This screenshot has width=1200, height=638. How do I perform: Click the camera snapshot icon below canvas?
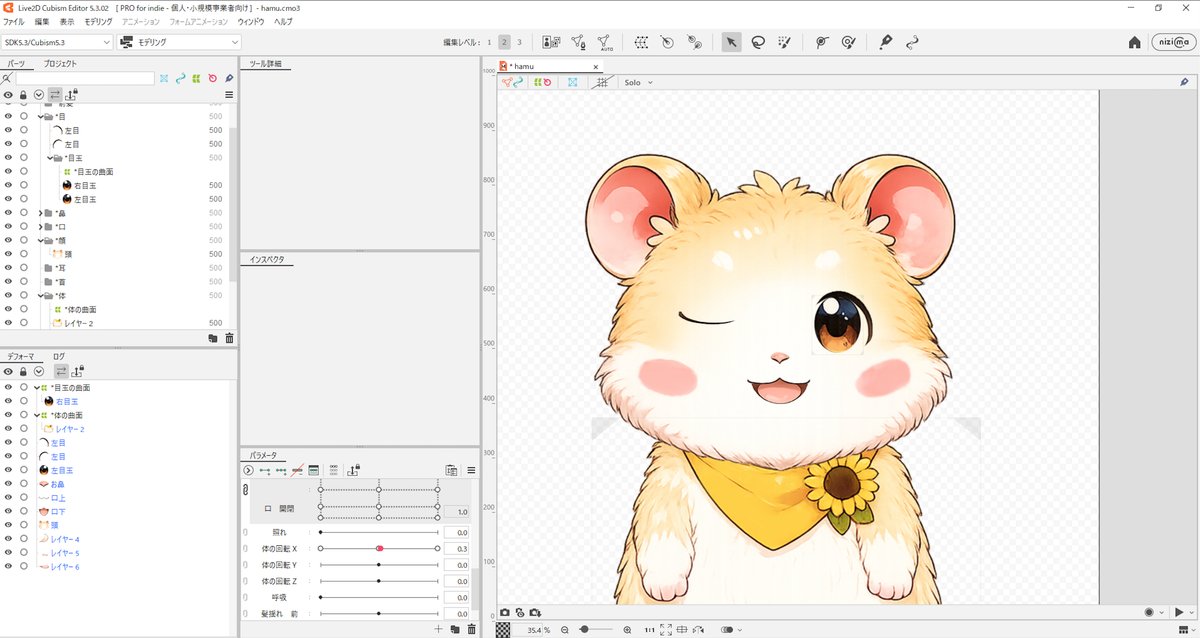pyautogui.click(x=505, y=612)
